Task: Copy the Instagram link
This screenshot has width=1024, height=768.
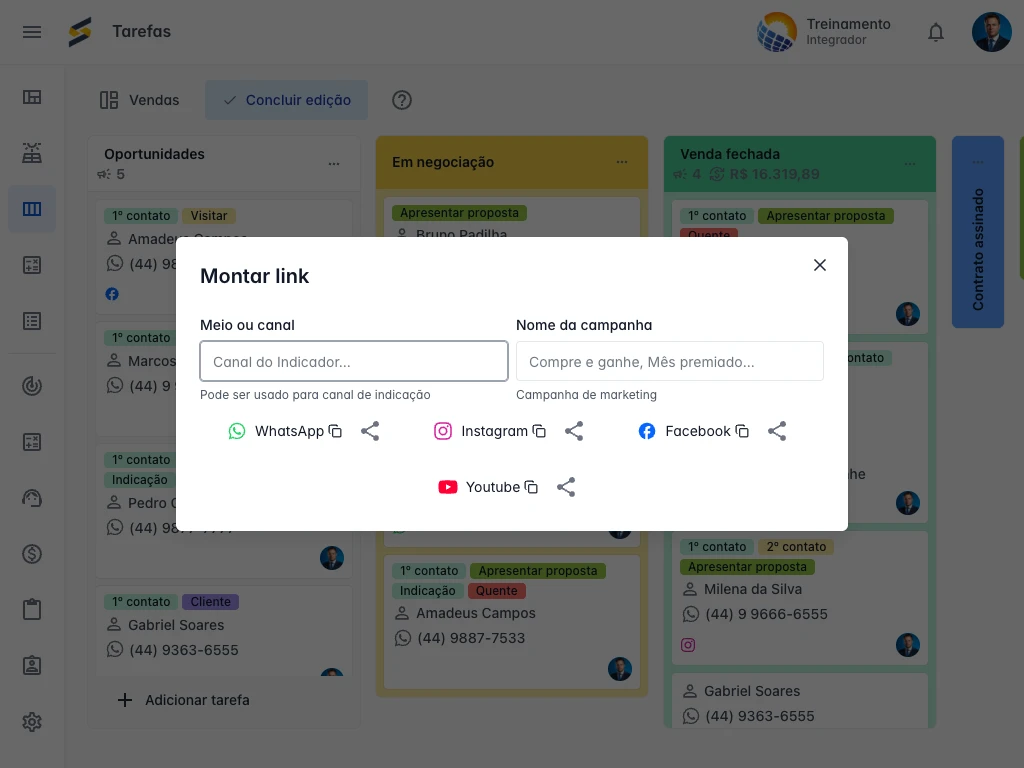Action: coord(539,431)
